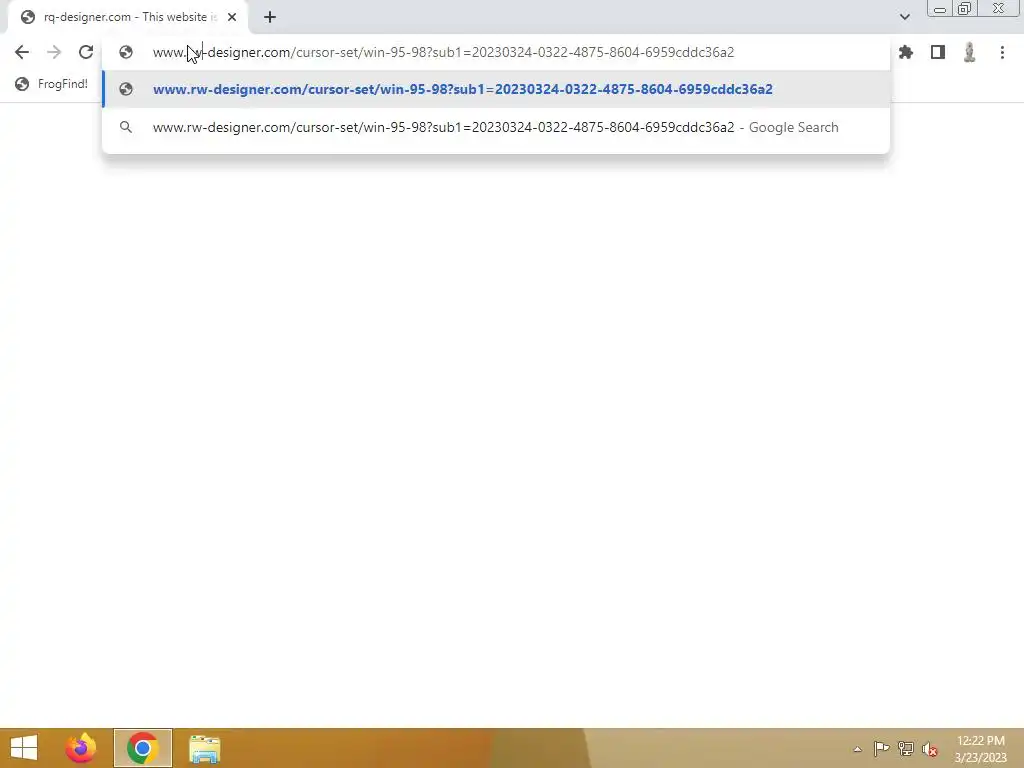Click the globe icon in address bar
The height and width of the screenshot is (768, 1024).
click(126, 52)
